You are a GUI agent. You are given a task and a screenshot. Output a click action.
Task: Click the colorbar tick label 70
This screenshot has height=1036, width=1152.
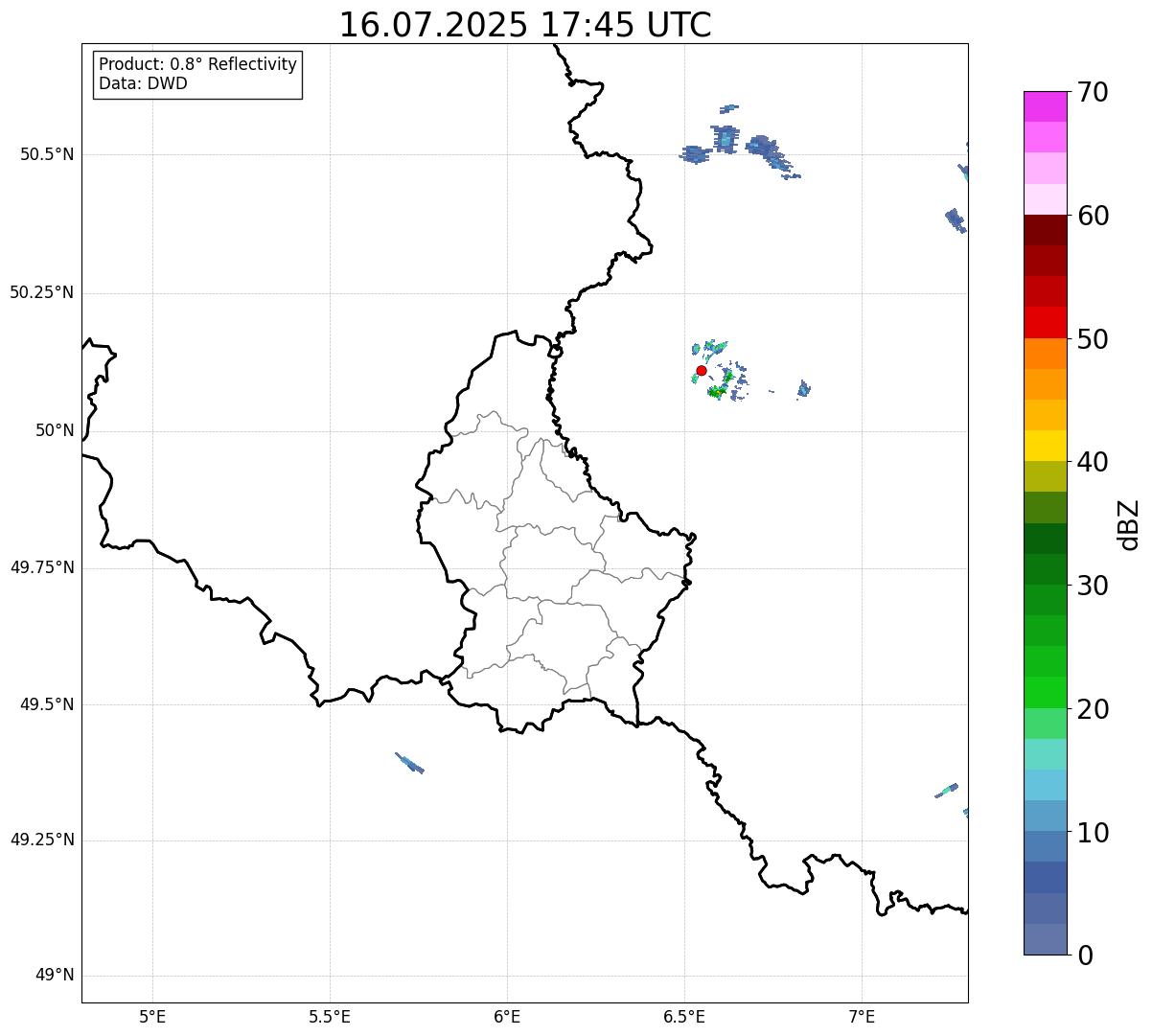[1093, 93]
